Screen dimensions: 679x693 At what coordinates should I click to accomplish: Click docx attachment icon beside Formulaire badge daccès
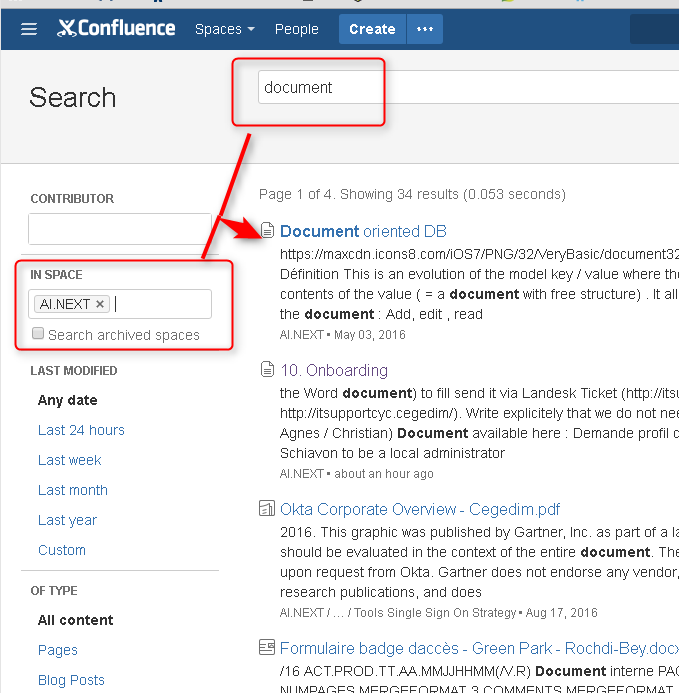tap(267, 647)
